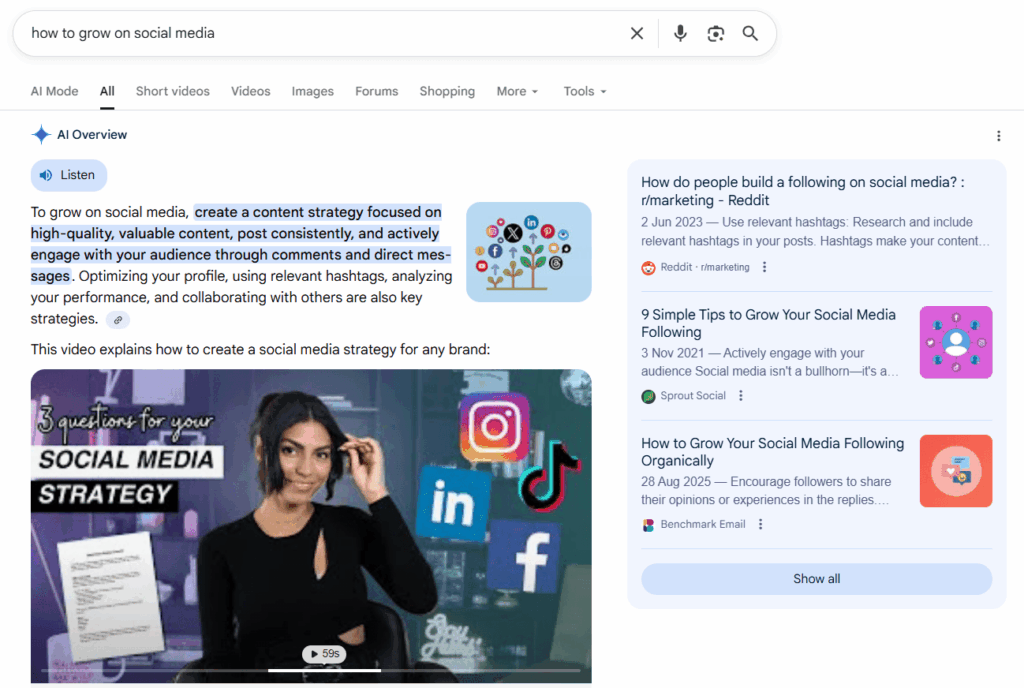Viewport: 1024px width, 688px height.
Task: Open the Tools dropdown
Action: click(584, 91)
